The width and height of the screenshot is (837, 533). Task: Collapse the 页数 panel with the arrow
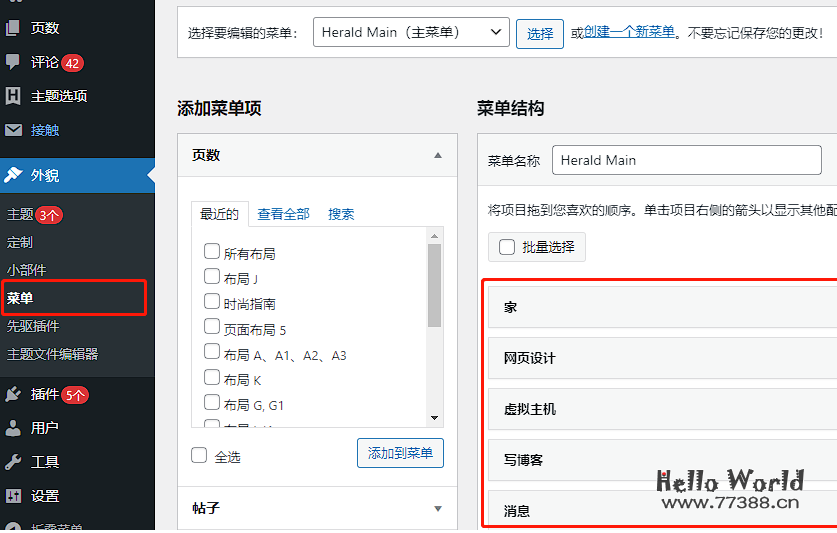click(x=438, y=155)
